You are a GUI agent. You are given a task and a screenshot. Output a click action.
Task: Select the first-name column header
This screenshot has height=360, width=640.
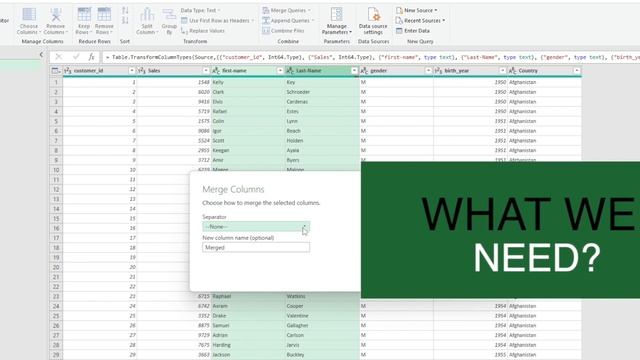[248, 71]
